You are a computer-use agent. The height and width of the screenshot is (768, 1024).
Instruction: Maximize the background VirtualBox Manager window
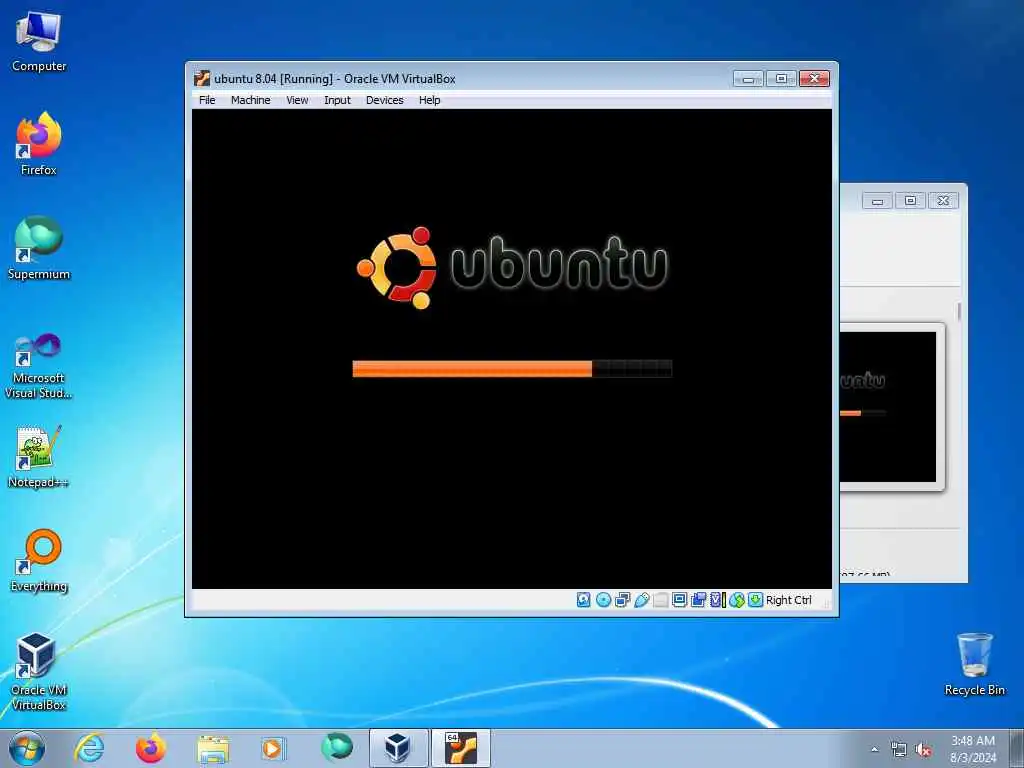pyautogui.click(x=910, y=200)
